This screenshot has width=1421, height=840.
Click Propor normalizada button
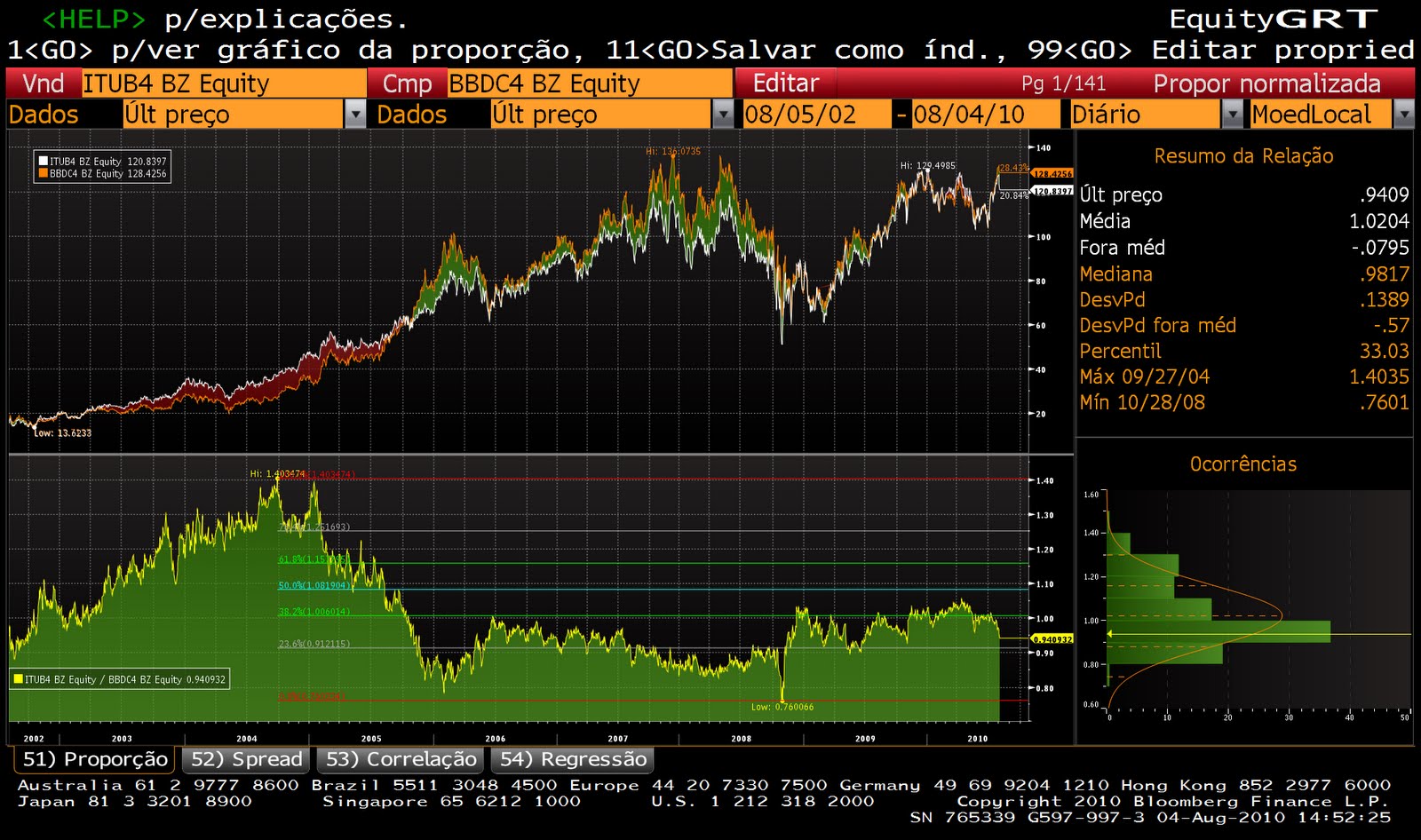(x=1266, y=83)
